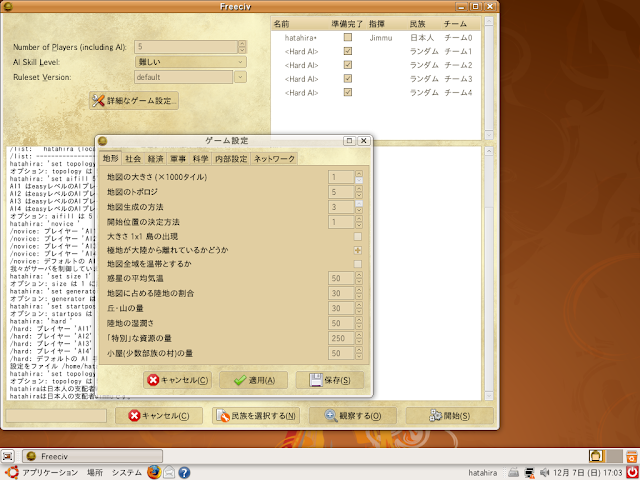Open the volume speaker tray icon
640x480 pixels.
(544, 472)
